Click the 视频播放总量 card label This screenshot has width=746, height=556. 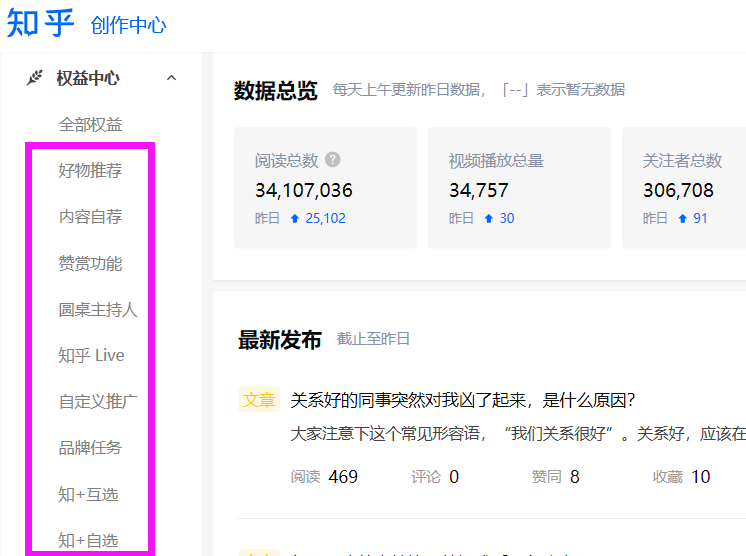[496, 161]
